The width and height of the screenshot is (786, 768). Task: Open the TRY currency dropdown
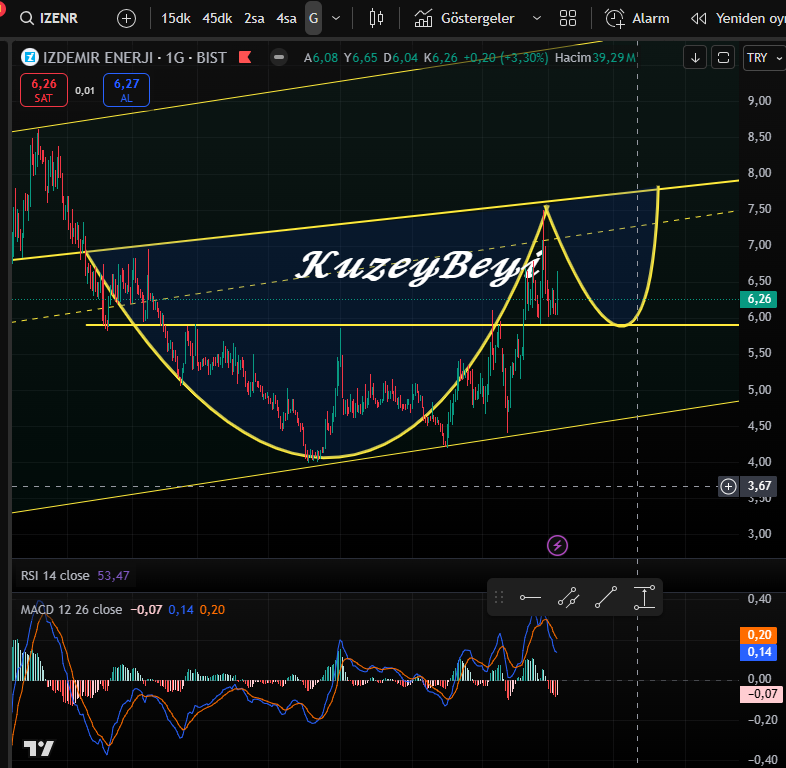click(764, 58)
